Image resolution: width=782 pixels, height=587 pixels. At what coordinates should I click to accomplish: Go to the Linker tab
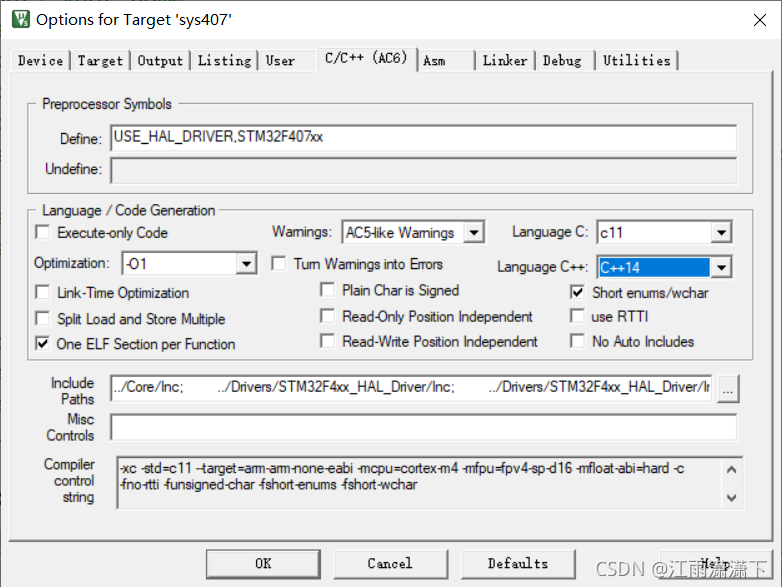tap(505, 61)
